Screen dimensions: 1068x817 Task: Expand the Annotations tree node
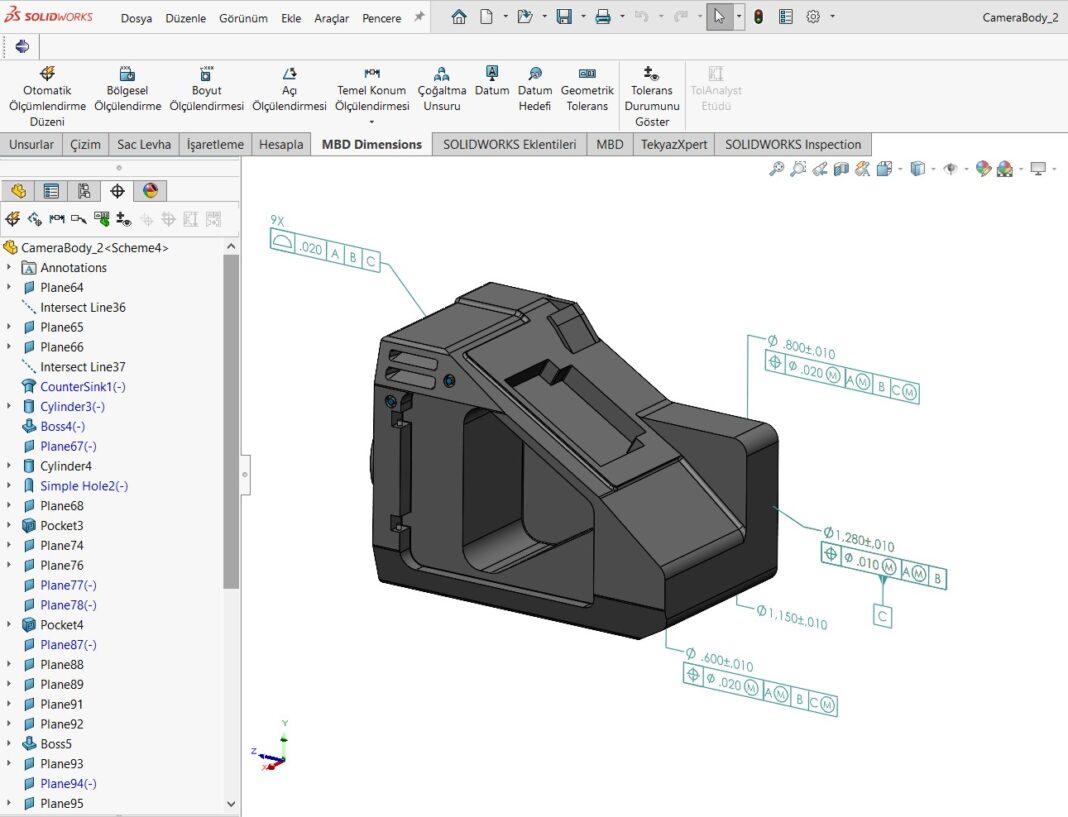click(10, 267)
